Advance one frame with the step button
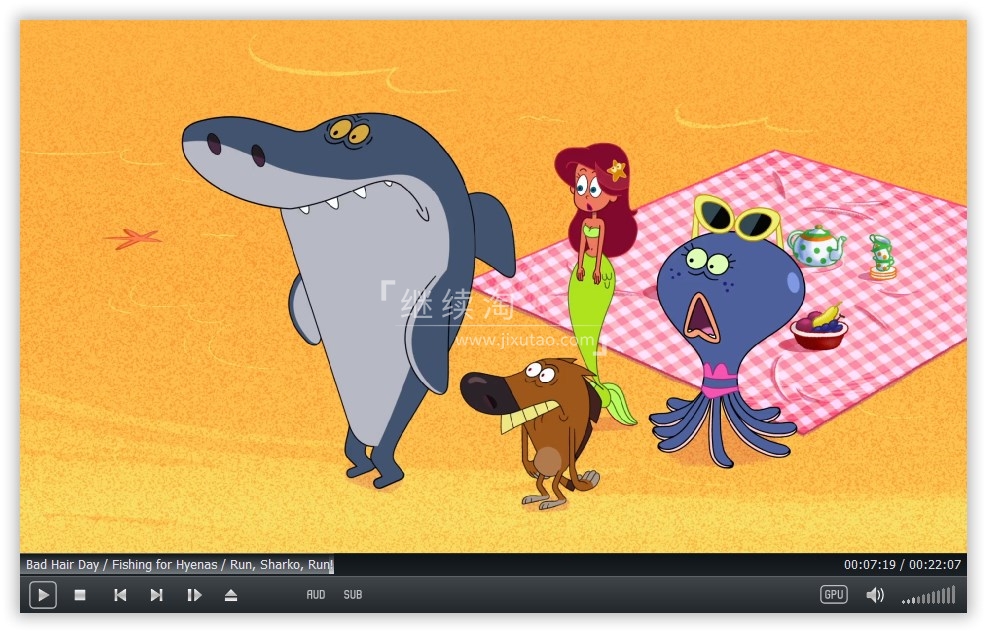This screenshot has width=987, height=633. click(x=193, y=595)
